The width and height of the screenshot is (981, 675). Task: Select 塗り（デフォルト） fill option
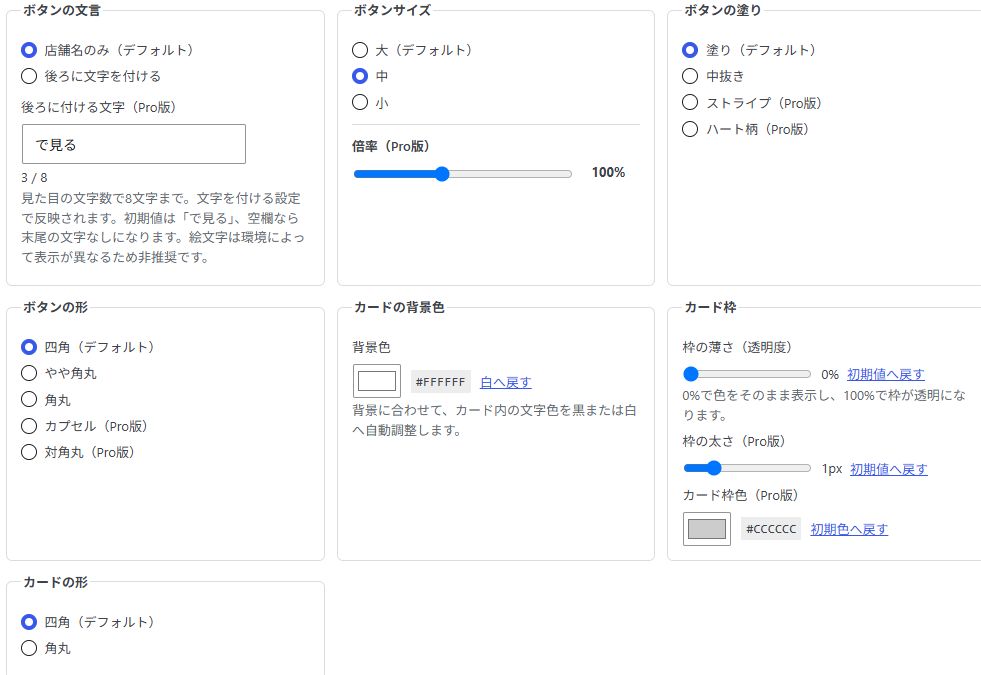click(689, 50)
